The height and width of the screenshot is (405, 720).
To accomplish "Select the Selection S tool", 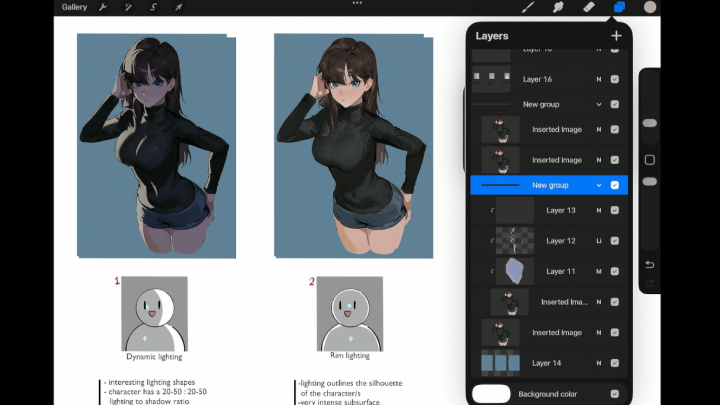I will [x=153, y=7].
